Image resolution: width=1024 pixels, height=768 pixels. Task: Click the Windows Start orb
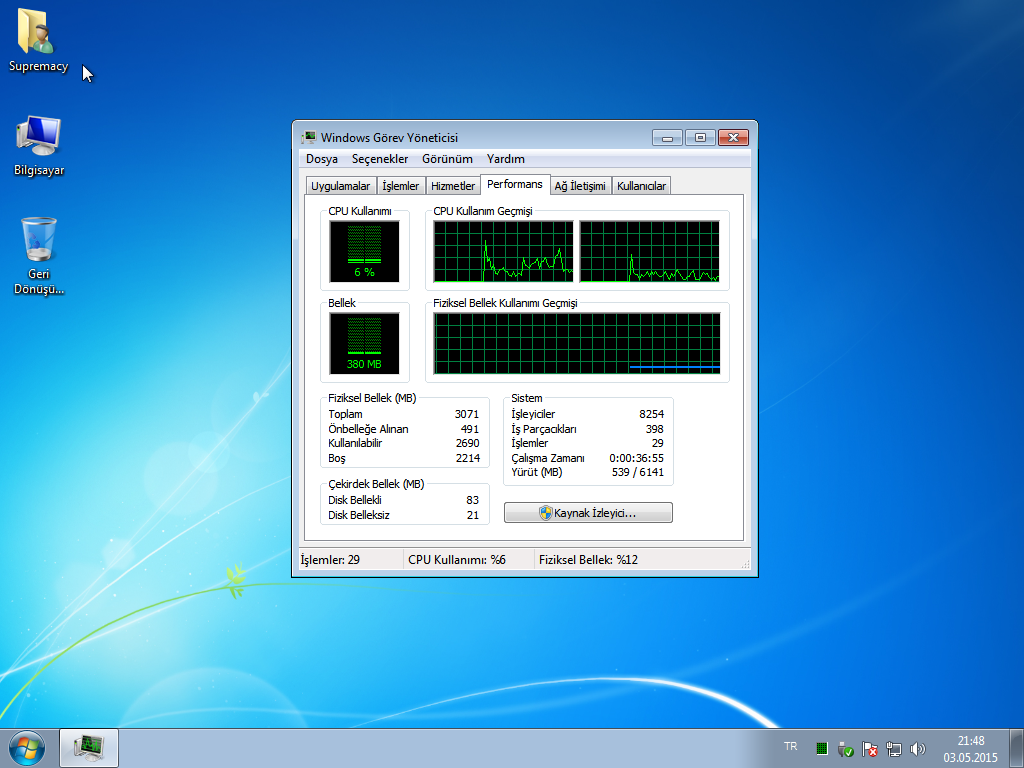click(27, 747)
